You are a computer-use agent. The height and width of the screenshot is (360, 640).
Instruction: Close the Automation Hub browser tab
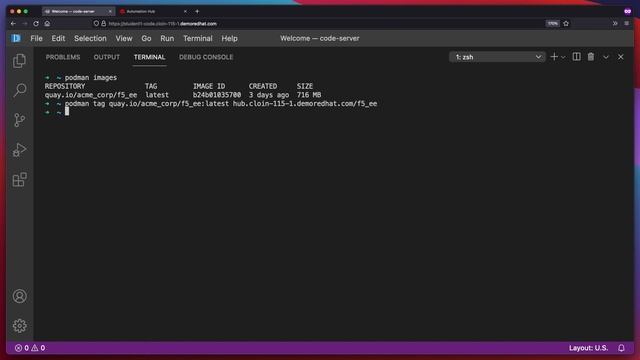pos(185,11)
